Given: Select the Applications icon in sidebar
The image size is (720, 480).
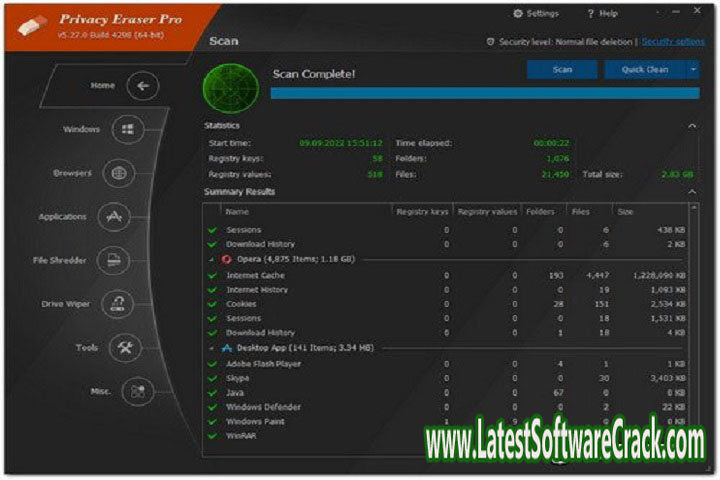Looking at the screenshot, I should [113, 217].
